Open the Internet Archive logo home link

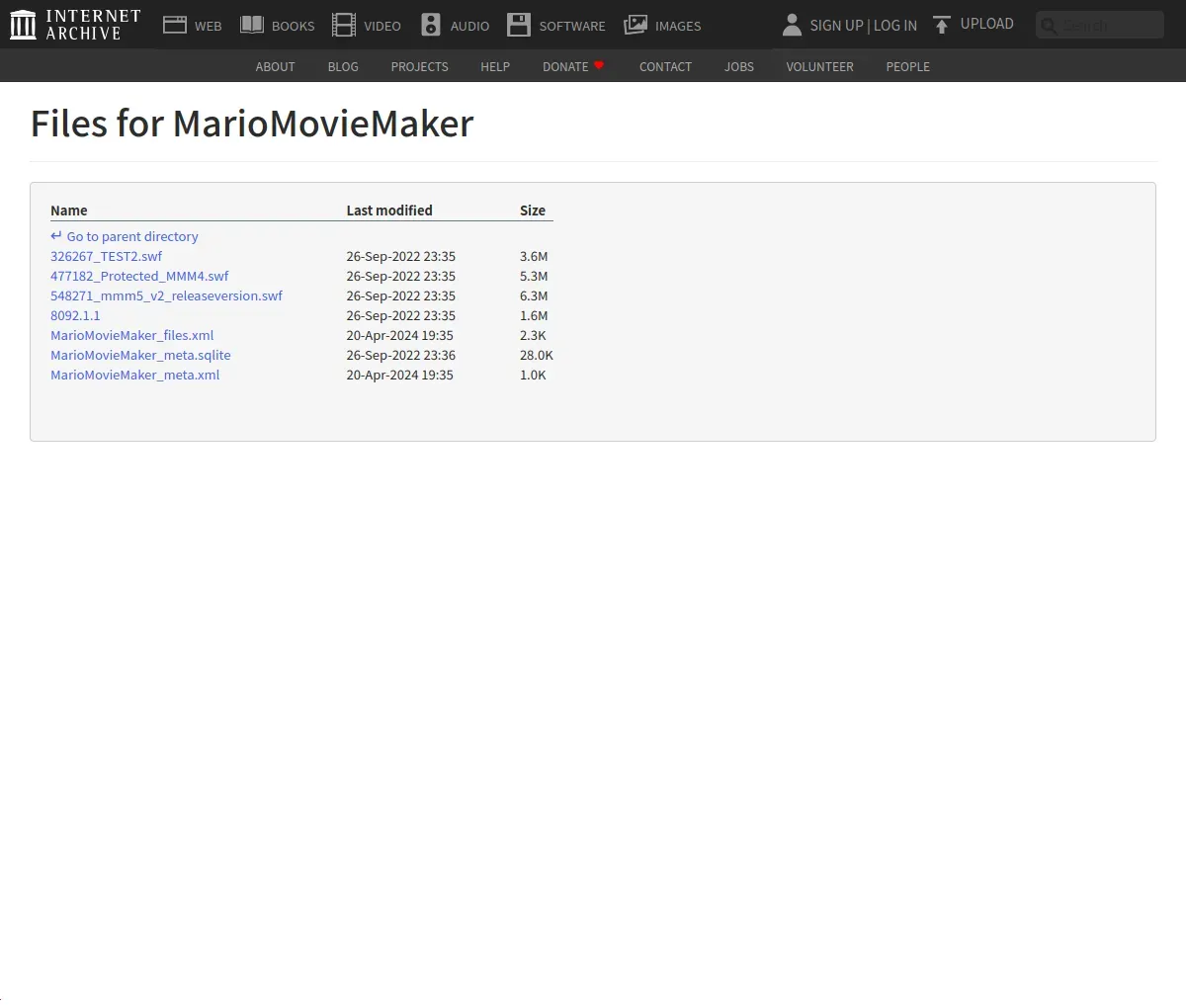point(75,25)
